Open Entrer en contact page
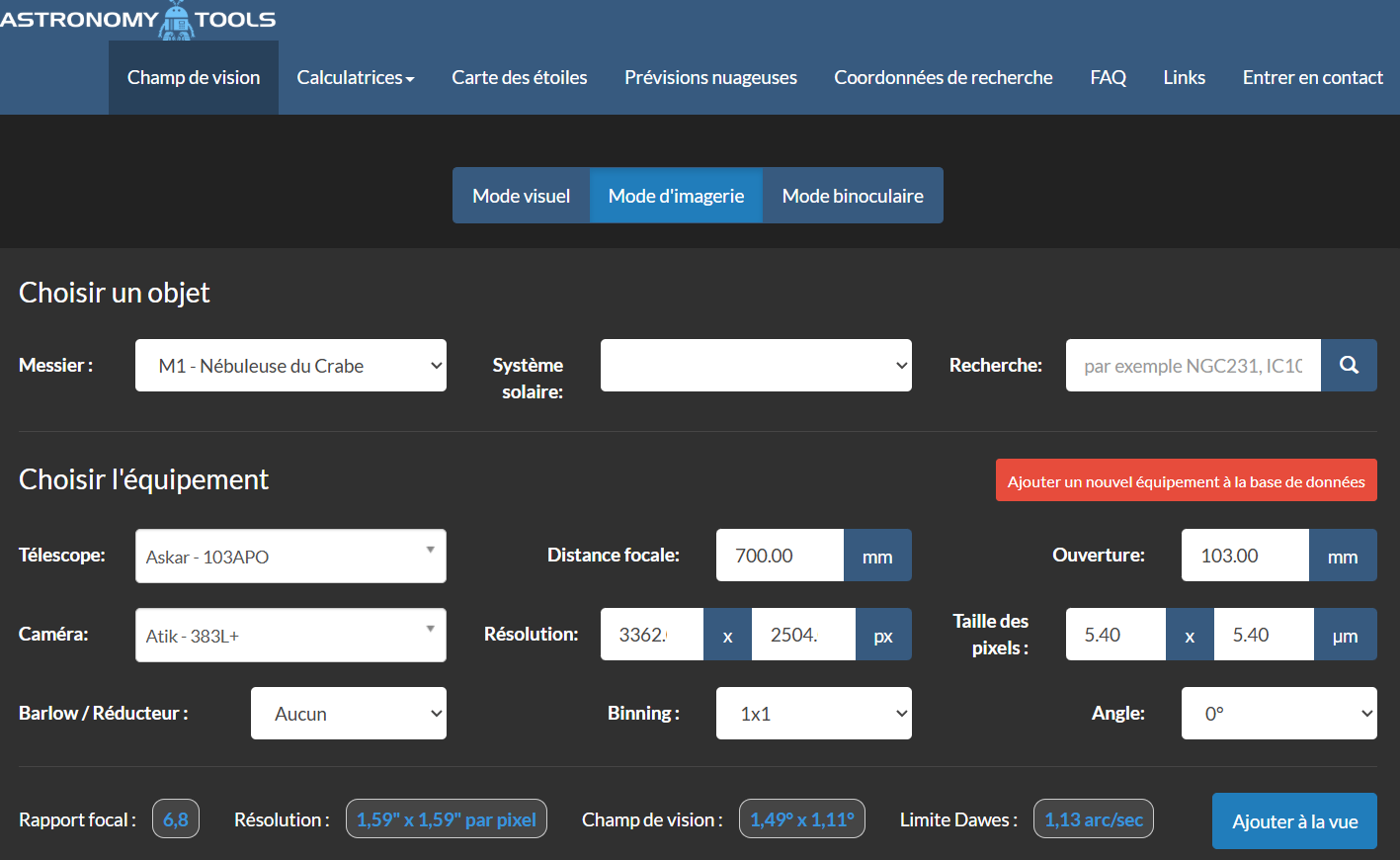Image resolution: width=1400 pixels, height=860 pixels. (x=1312, y=77)
